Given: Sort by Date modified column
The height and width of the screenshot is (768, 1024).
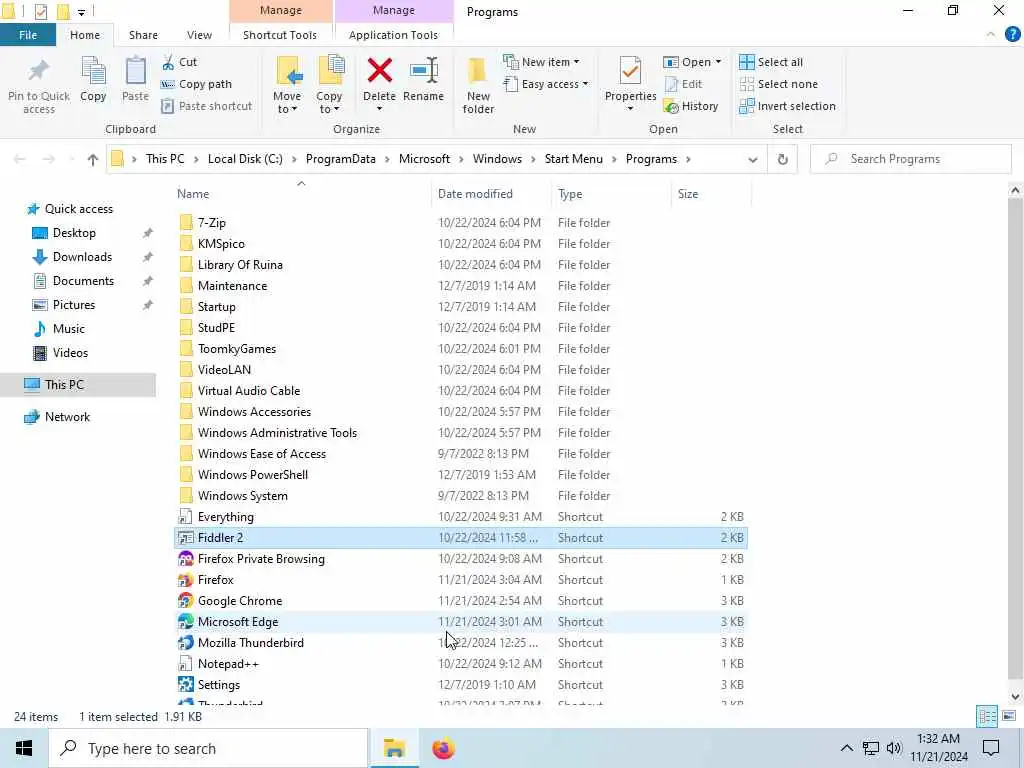Looking at the screenshot, I should coord(492,194).
